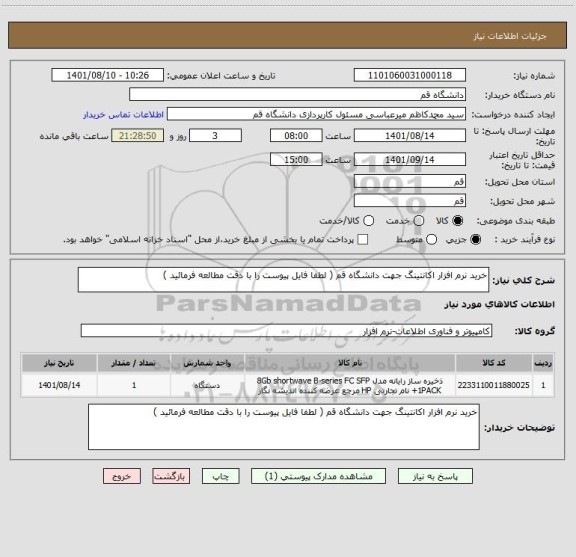Viewport: 576px width, 557px height.
Task: Click the جزئیات اطلاعات نیاز header title
Action: pyautogui.click(x=510, y=36)
